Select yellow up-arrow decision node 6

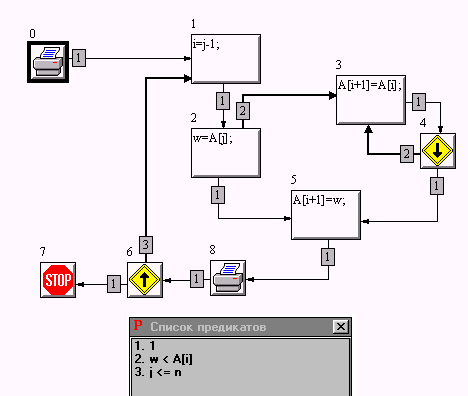[x=145, y=280]
